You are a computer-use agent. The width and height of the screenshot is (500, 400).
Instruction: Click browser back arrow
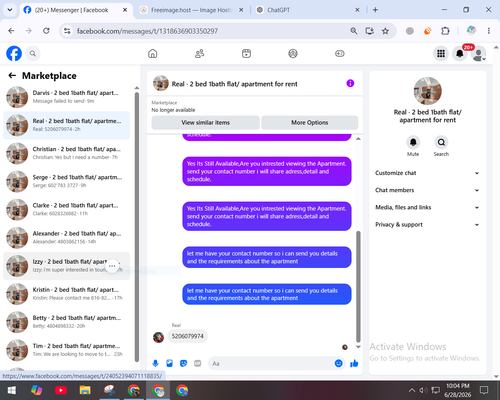click(11, 31)
